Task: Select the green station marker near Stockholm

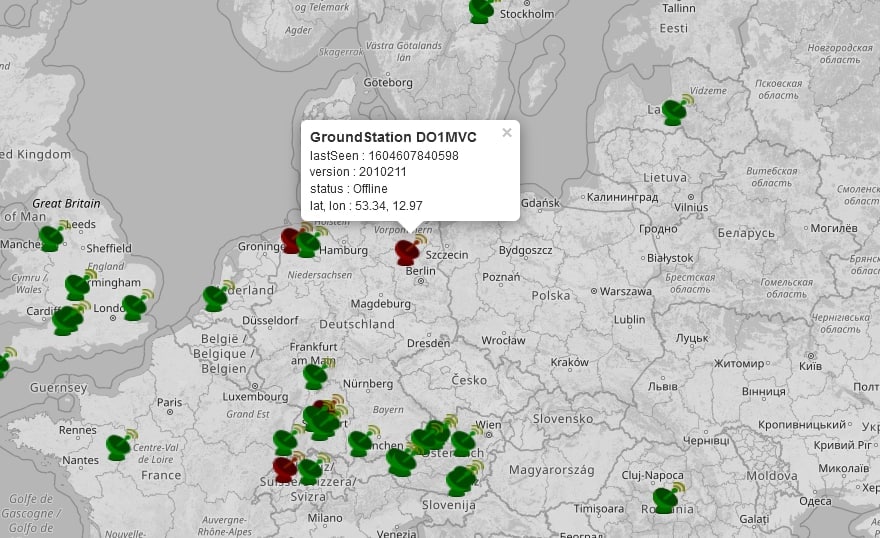Action: click(x=481, y=10)
